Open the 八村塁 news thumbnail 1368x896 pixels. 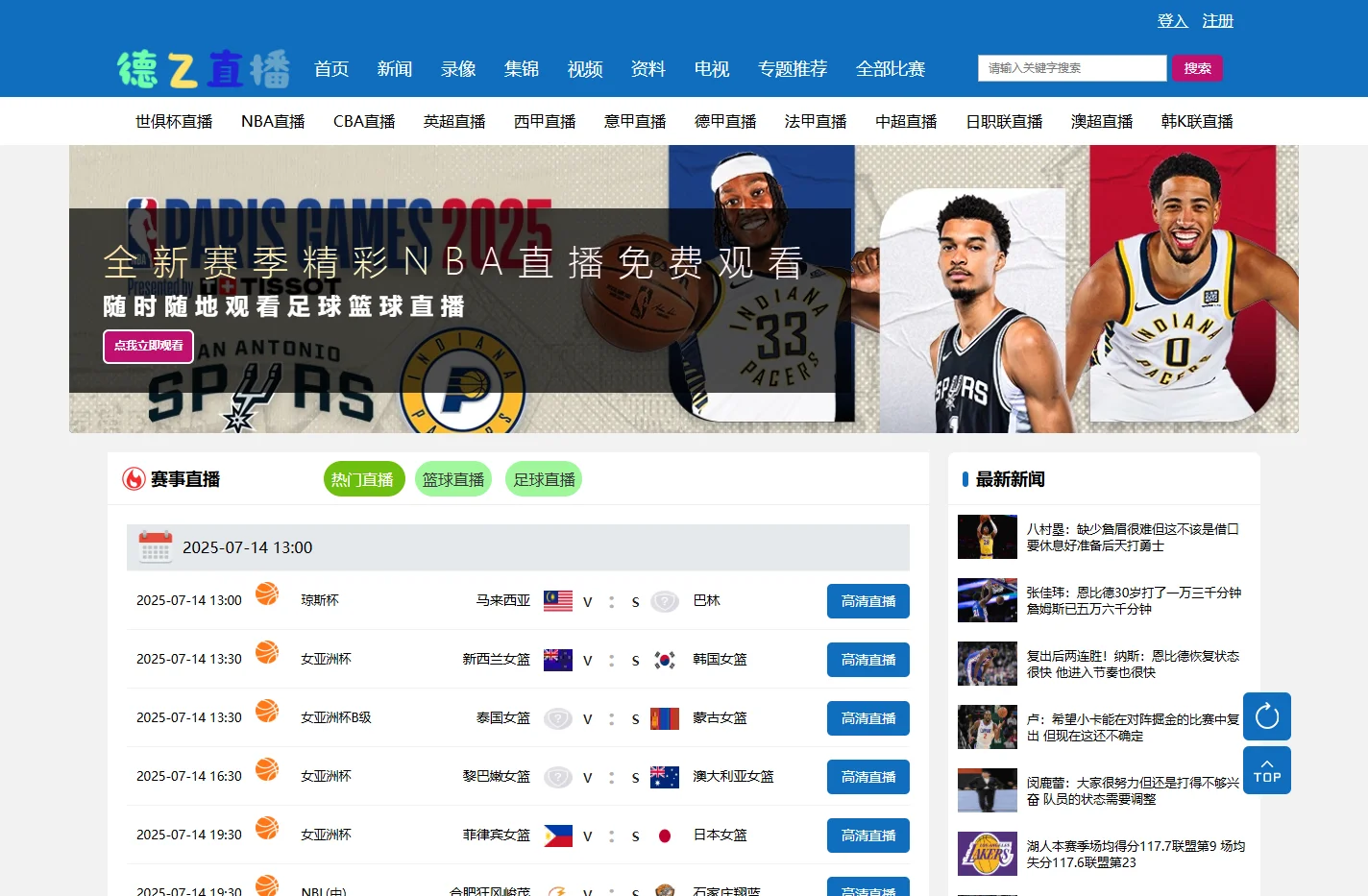coord(988,537)
